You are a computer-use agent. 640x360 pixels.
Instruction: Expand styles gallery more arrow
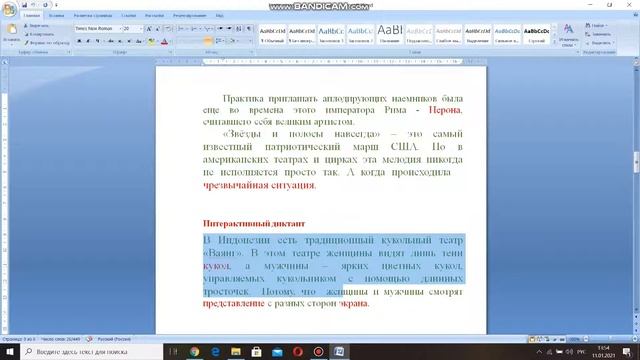[554, 42]
